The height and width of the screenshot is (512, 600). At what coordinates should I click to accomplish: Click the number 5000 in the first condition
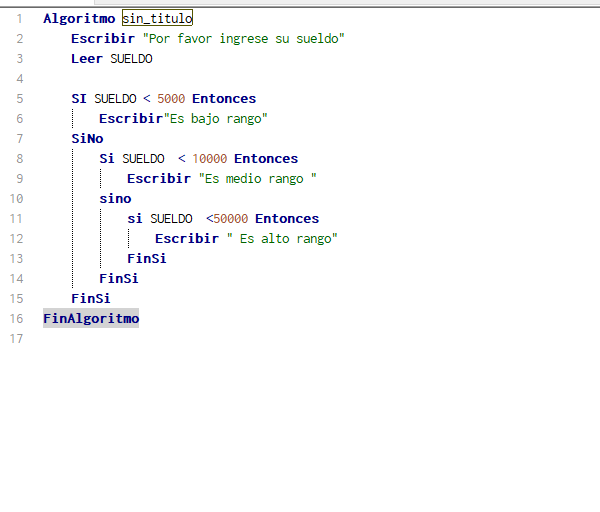click(172, 98)
